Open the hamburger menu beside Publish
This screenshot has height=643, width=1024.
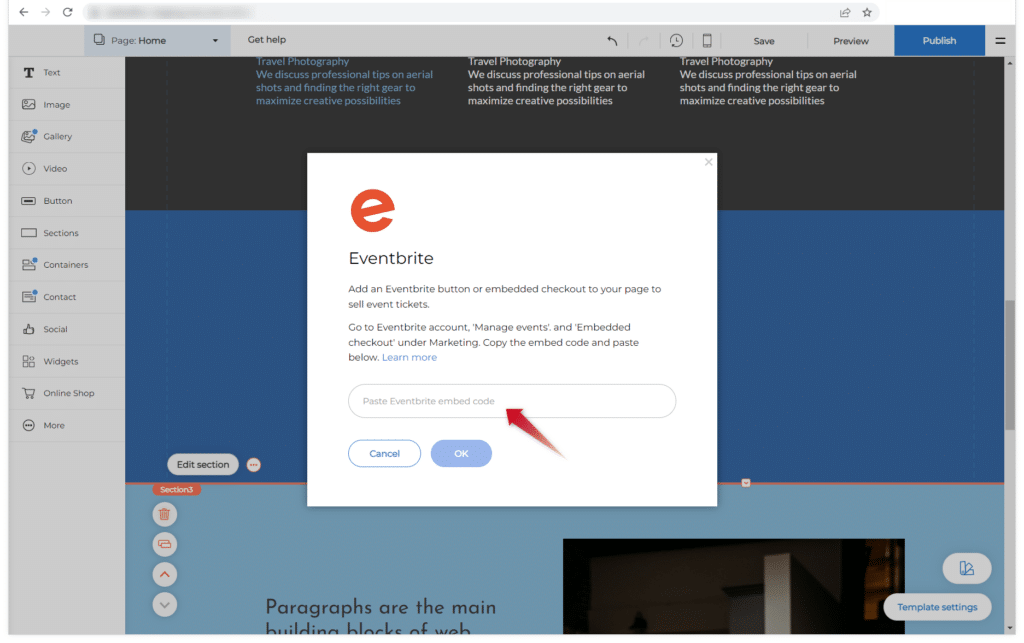coord(1000,41)
